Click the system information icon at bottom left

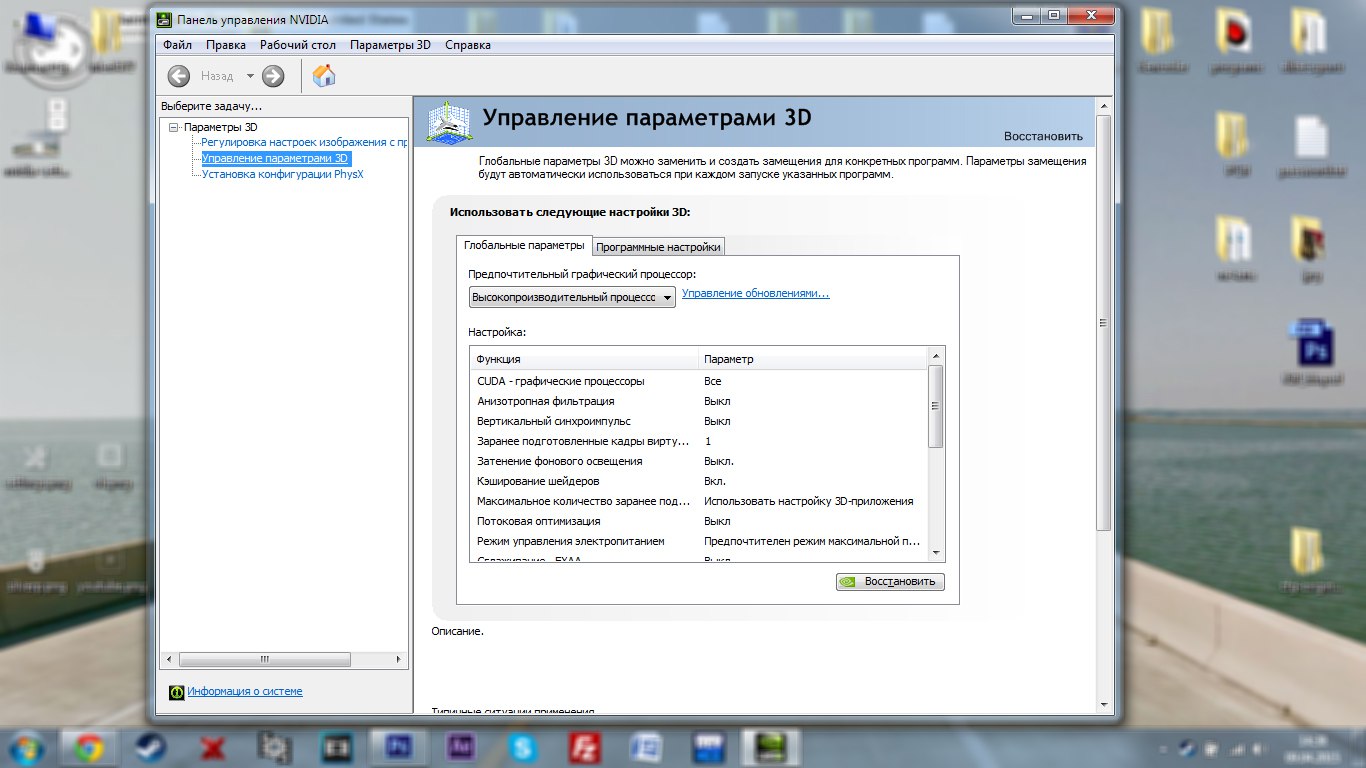tap(177, 692)
